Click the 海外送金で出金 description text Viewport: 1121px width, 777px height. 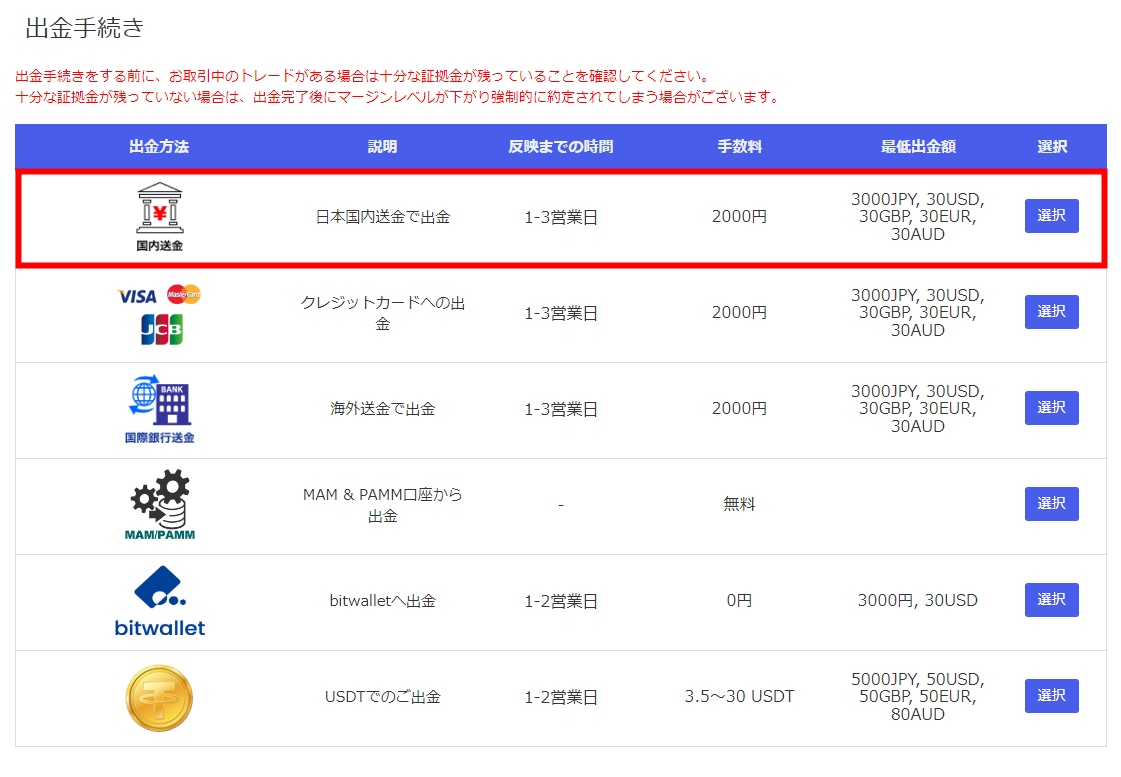[382, 409]
